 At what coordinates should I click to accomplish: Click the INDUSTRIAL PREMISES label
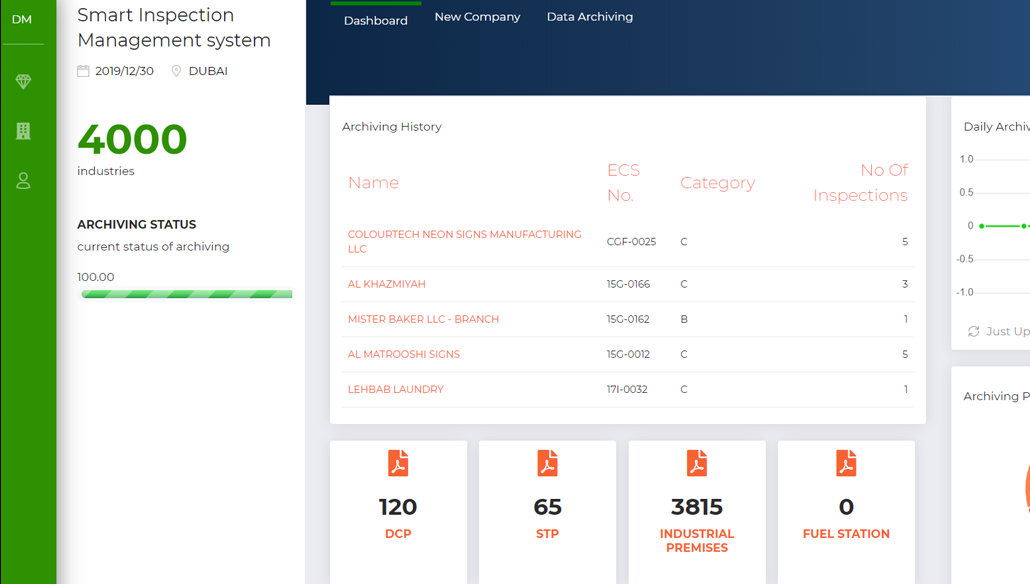click(697, 541)
